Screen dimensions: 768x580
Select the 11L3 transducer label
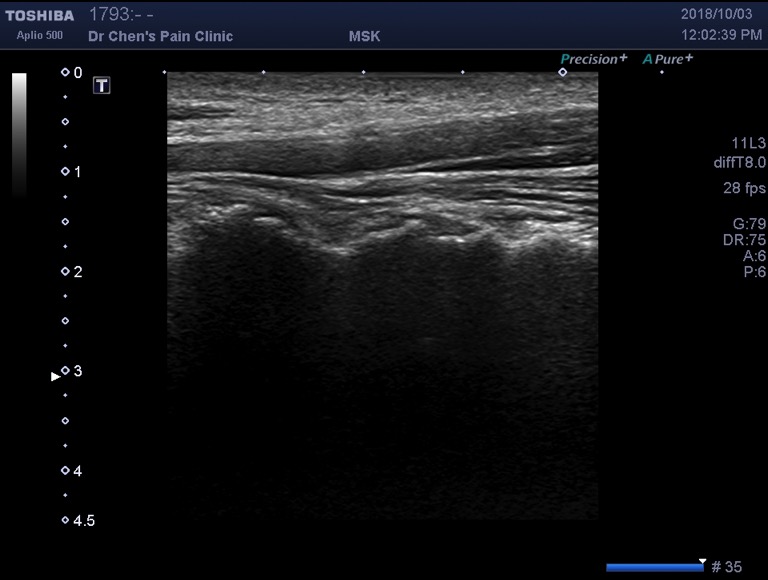pyautogui.click(x=747, y=143)
